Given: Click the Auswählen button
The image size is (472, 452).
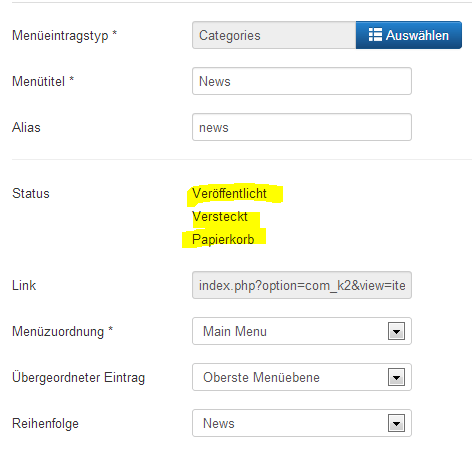Looking at the screenshot, I should pos(409,35).
